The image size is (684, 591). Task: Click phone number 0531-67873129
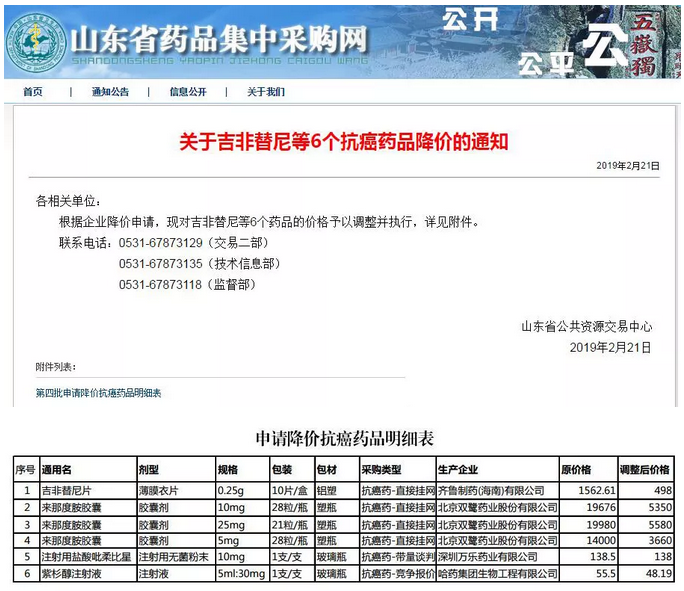[x=161, y=243]
